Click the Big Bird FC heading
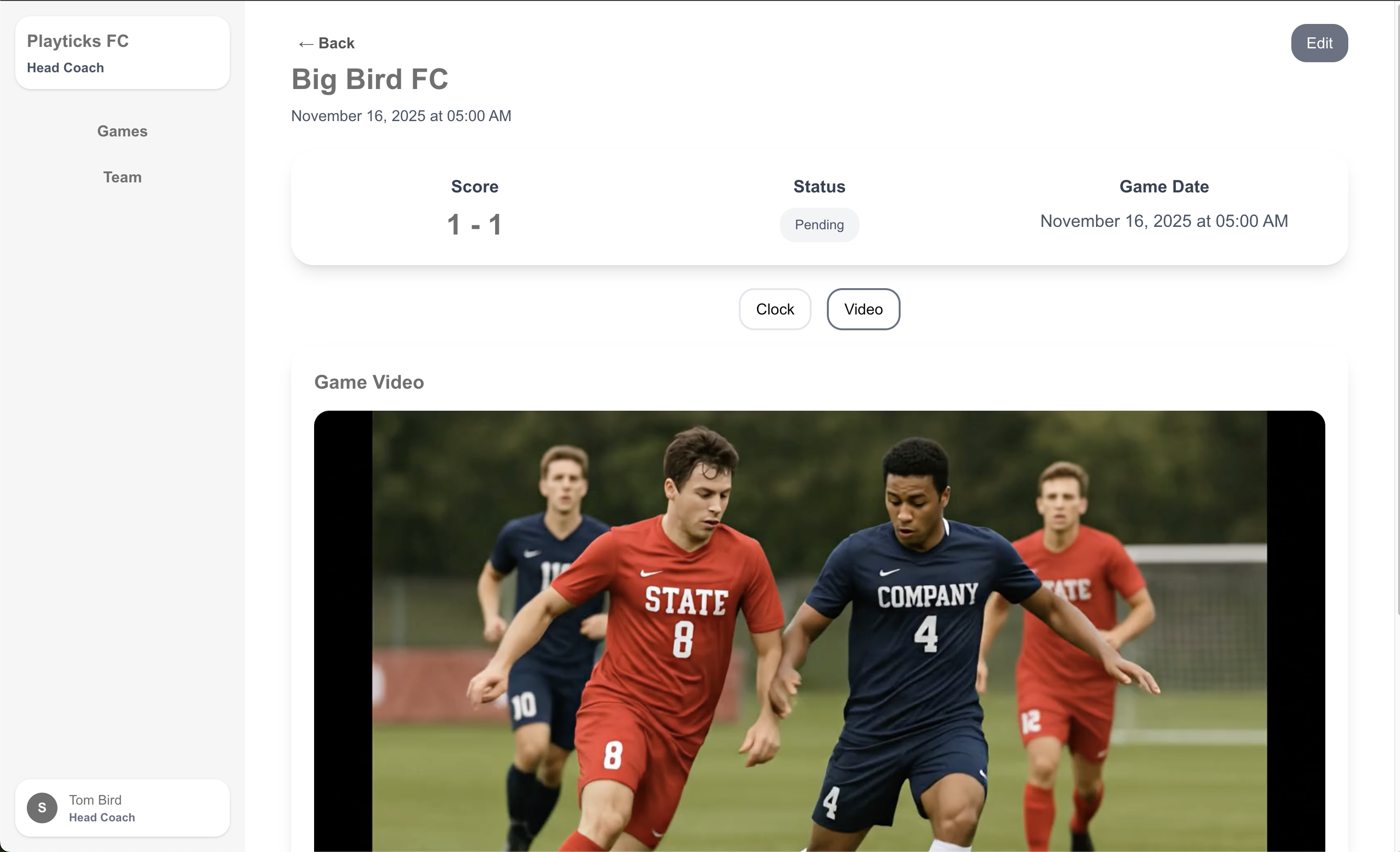 [370, 79]
